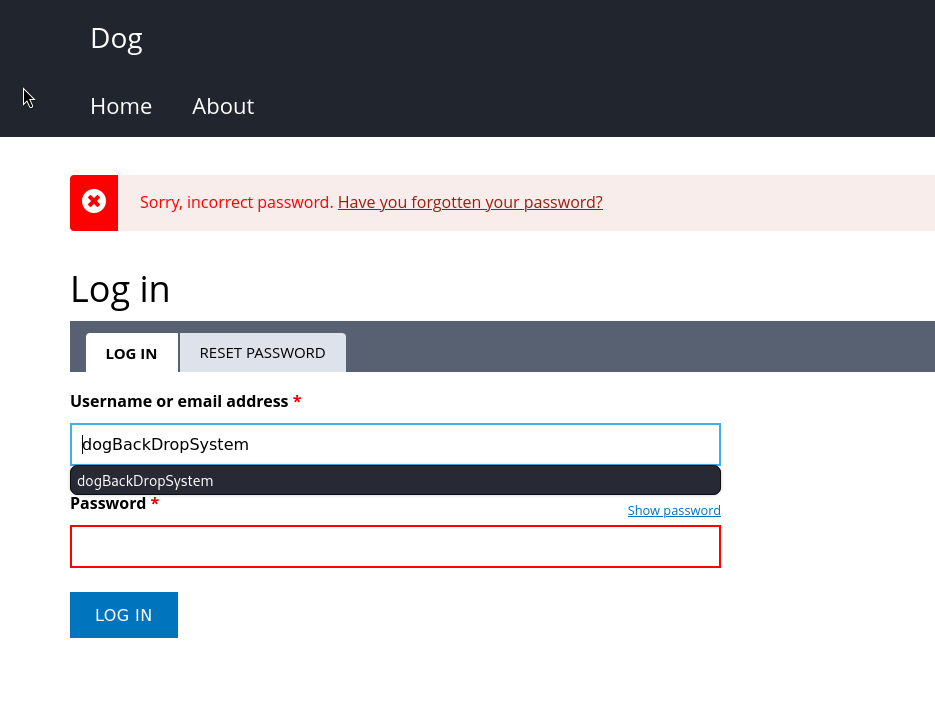Open the About page from navigation

pyautogui.click(x=223, y=106)
